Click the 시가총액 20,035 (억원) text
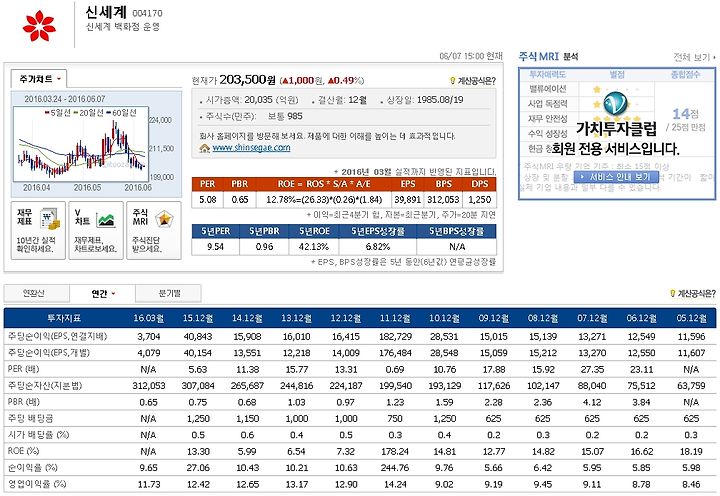 [252, 100]
